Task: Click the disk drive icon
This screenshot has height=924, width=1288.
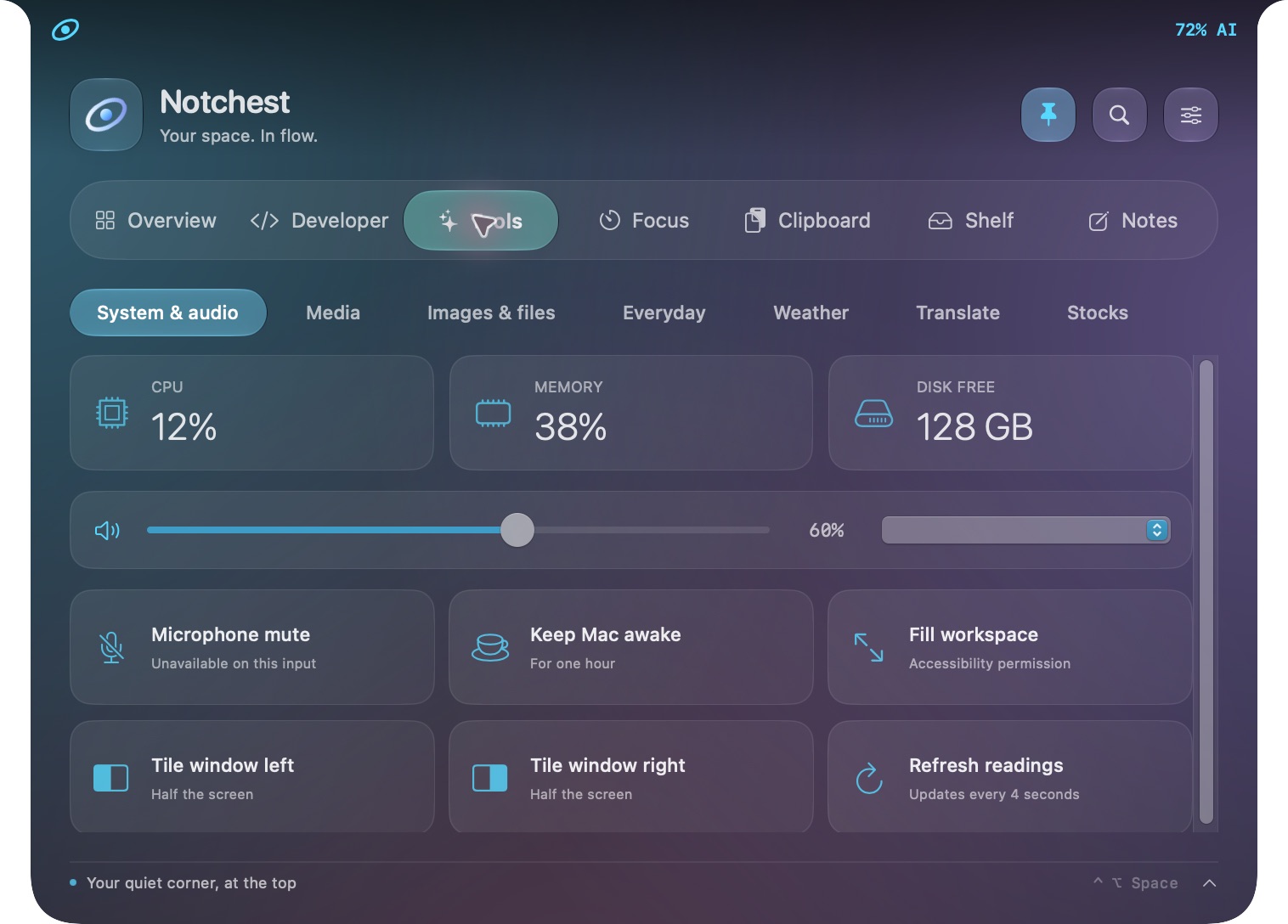Action: coord(873,414)
